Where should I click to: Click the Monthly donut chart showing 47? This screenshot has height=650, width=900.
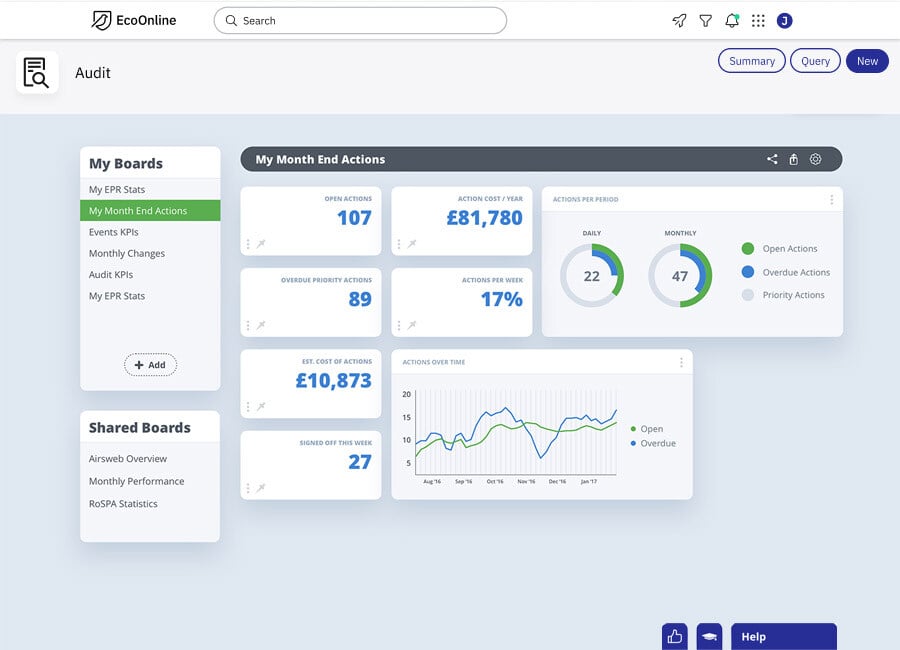pyautogui.click(x=680, y=276)
